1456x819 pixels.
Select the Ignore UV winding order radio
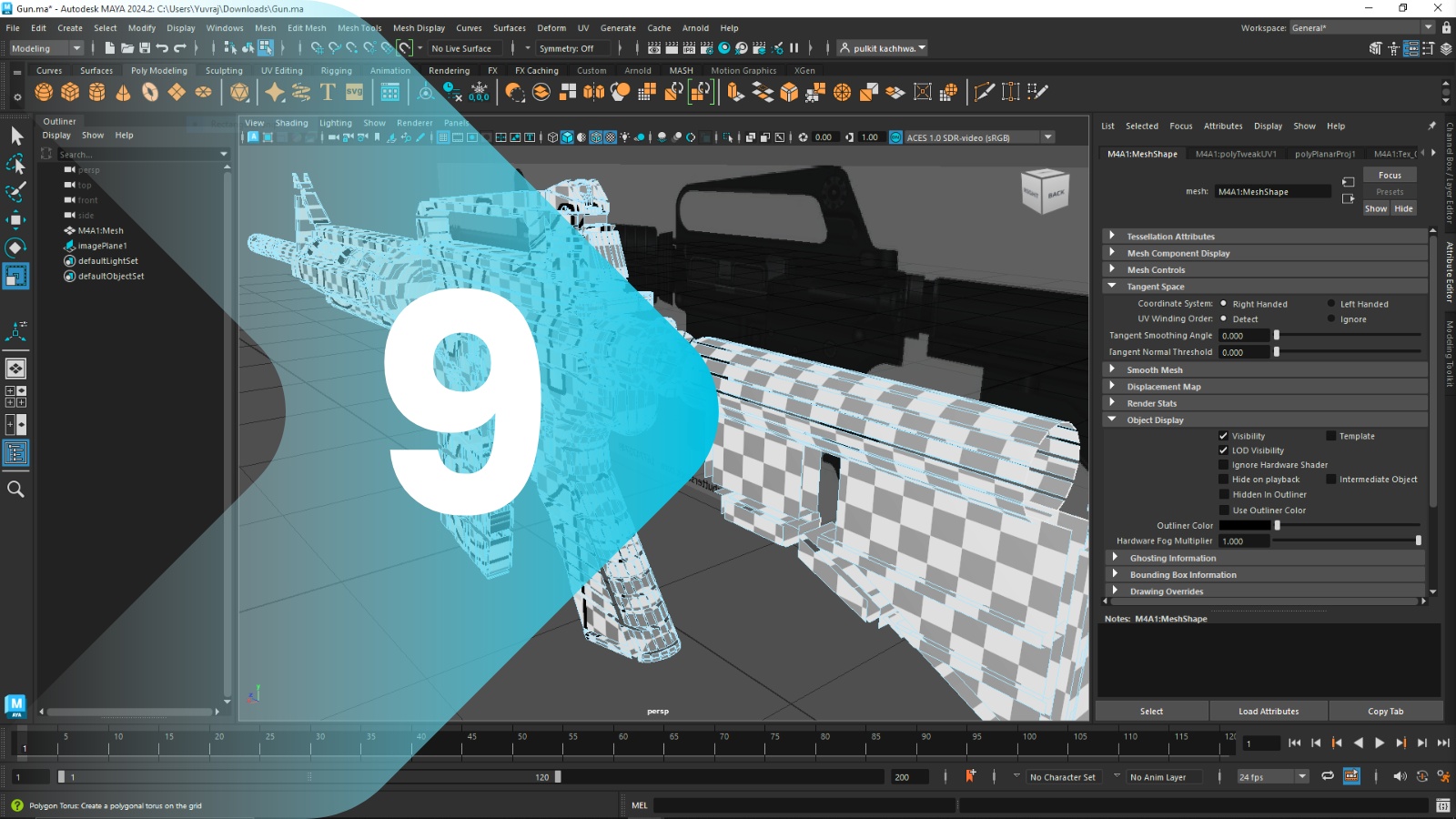pyautogui.click(x=1331, y=319)
